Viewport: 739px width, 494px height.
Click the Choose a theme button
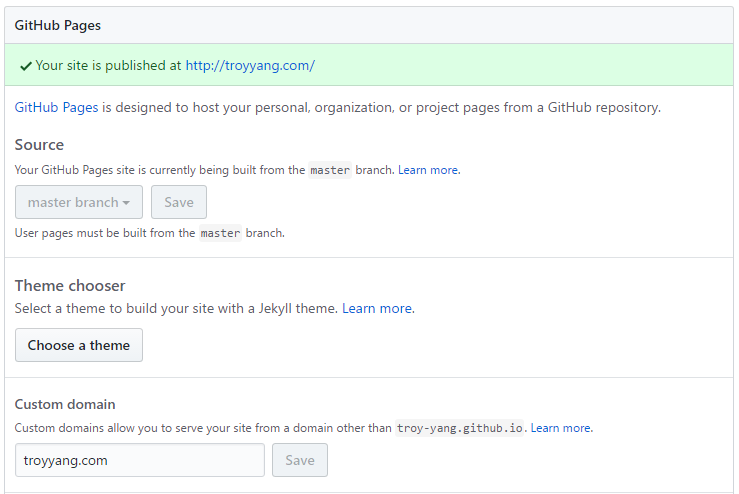pyautogui.click(x=79, y=345)
